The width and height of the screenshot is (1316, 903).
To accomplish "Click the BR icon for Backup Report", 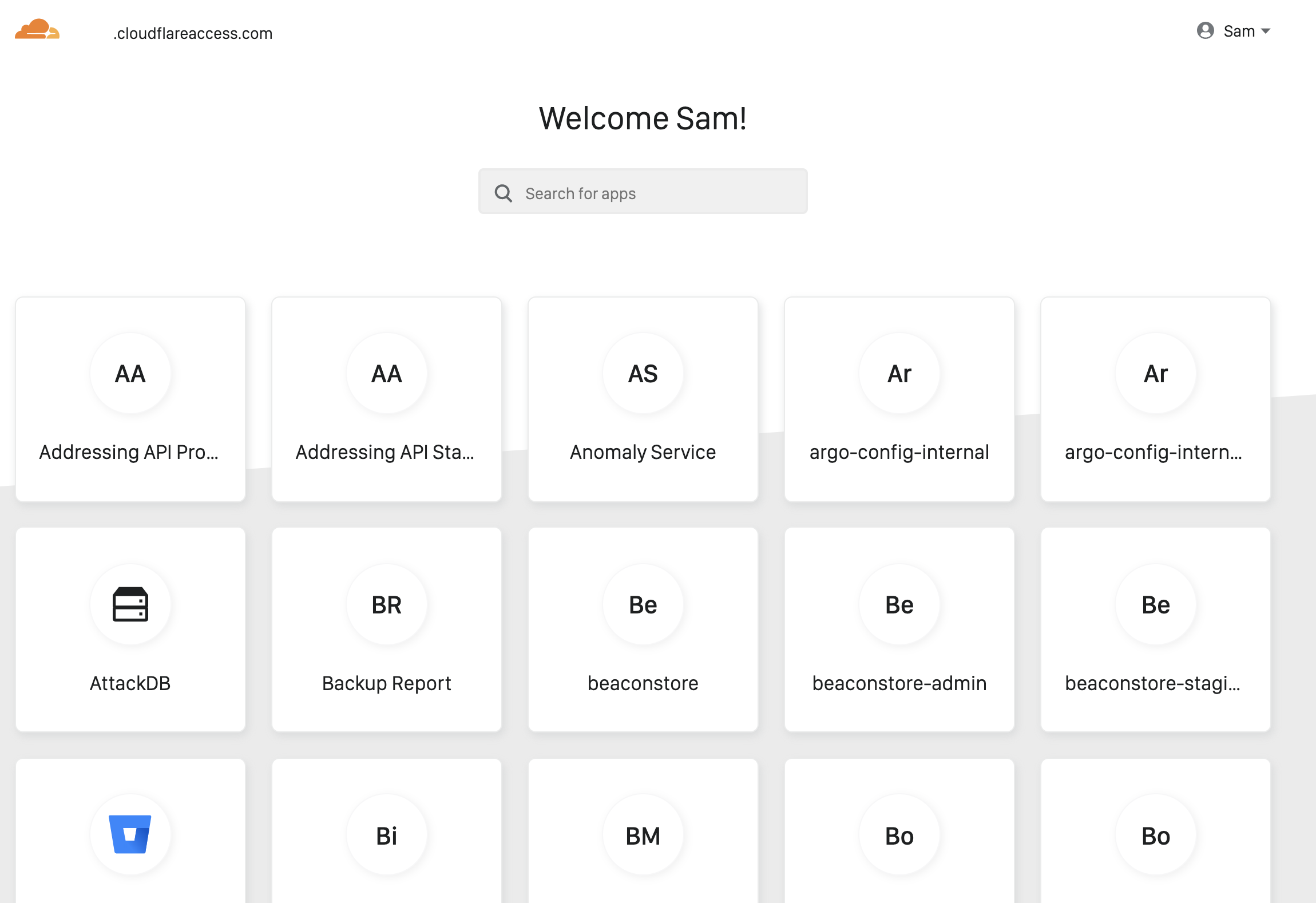I will 387,604.
